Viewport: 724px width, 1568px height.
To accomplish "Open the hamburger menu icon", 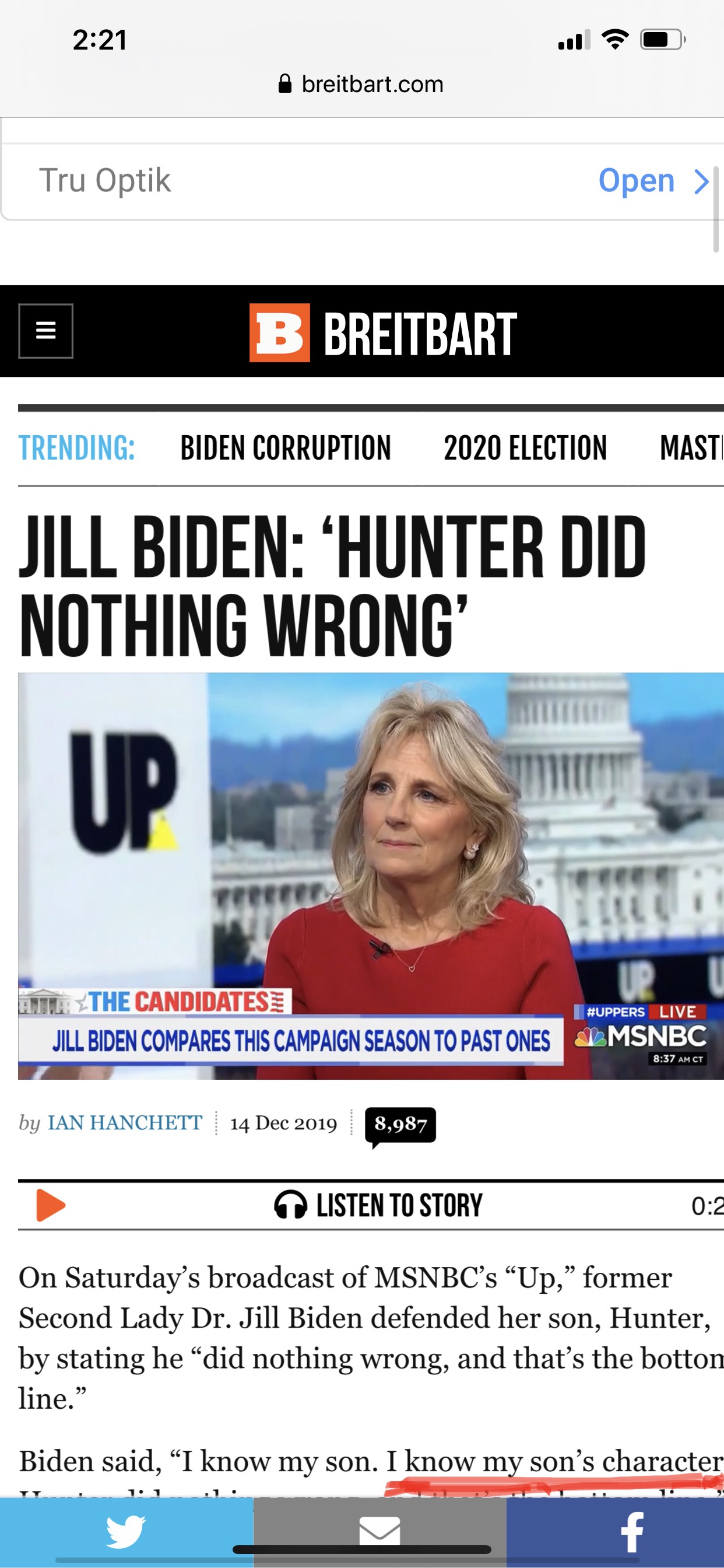I will pos(45,331).
